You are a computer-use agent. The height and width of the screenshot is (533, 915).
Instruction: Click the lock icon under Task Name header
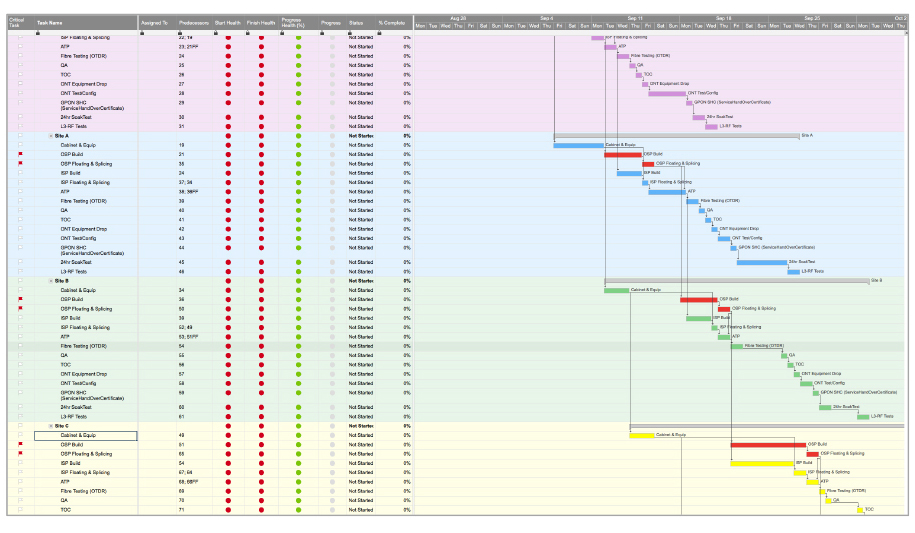(38, 32)
